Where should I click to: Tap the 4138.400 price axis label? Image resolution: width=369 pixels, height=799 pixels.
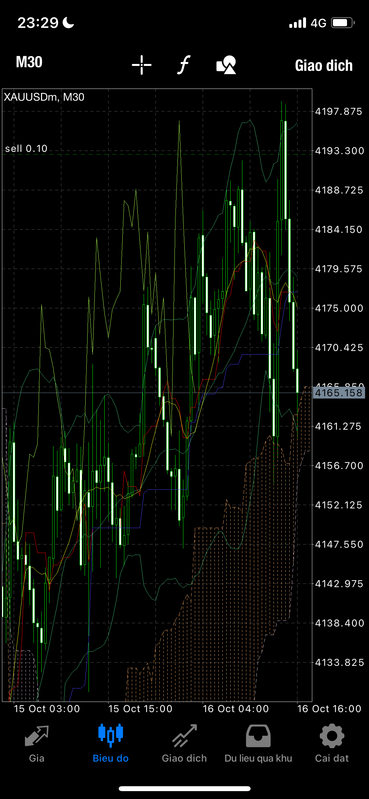(338, 623)
